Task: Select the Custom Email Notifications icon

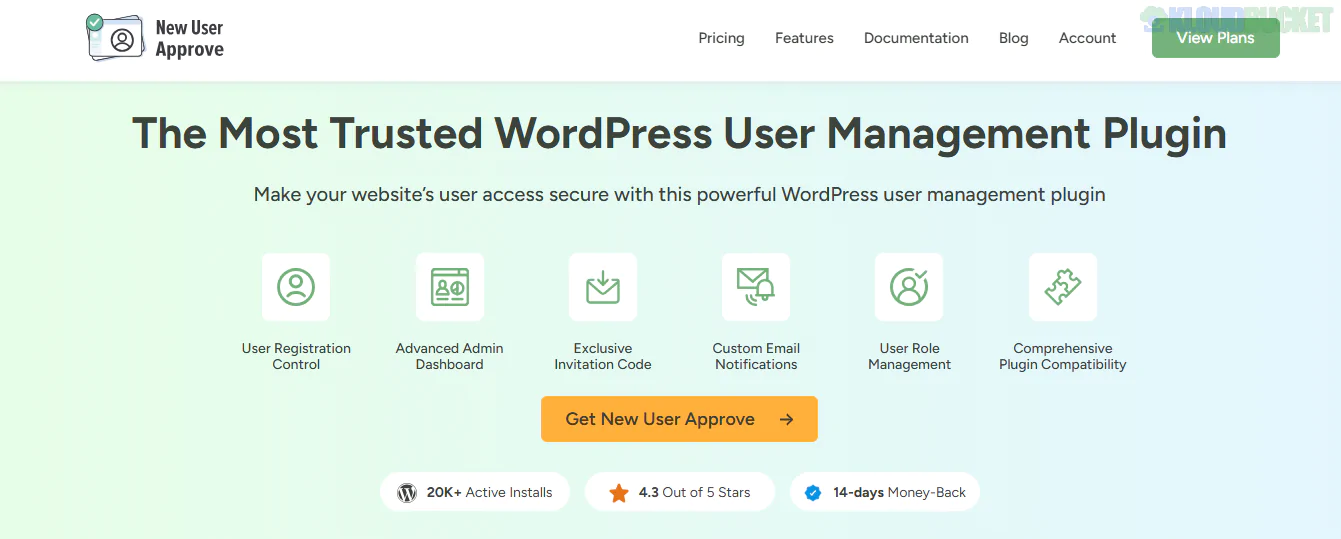Action: coord(756,287)
